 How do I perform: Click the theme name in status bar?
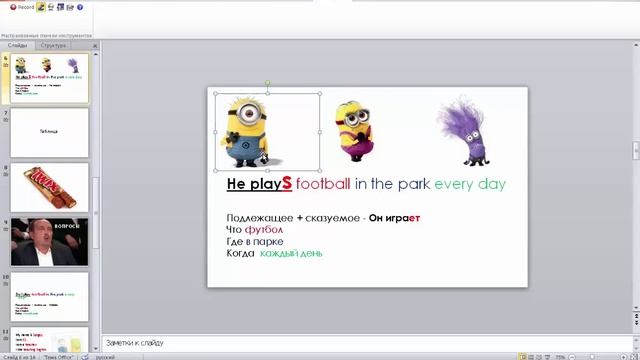coord(58,357)
